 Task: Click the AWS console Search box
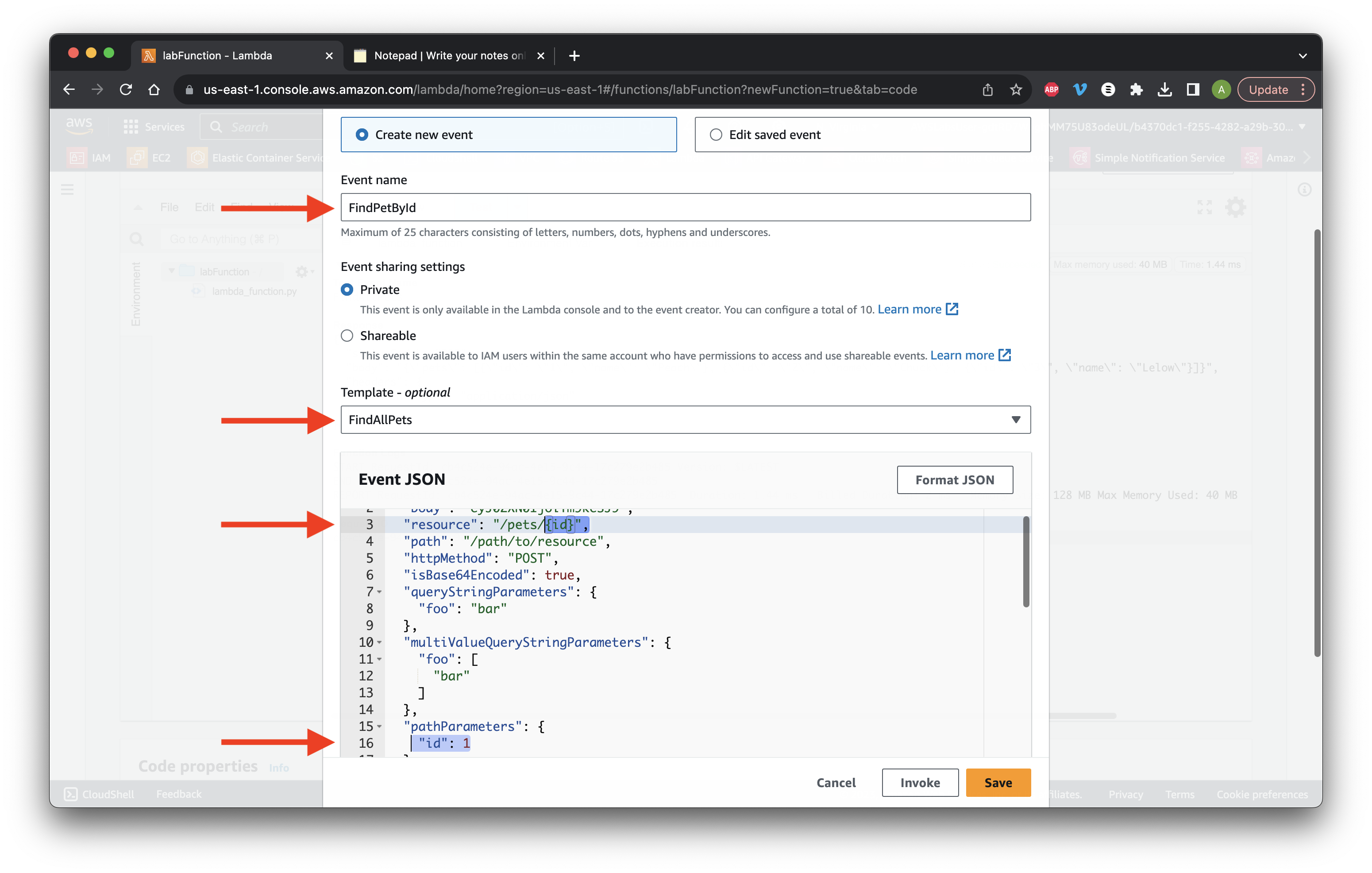(262, 127)
